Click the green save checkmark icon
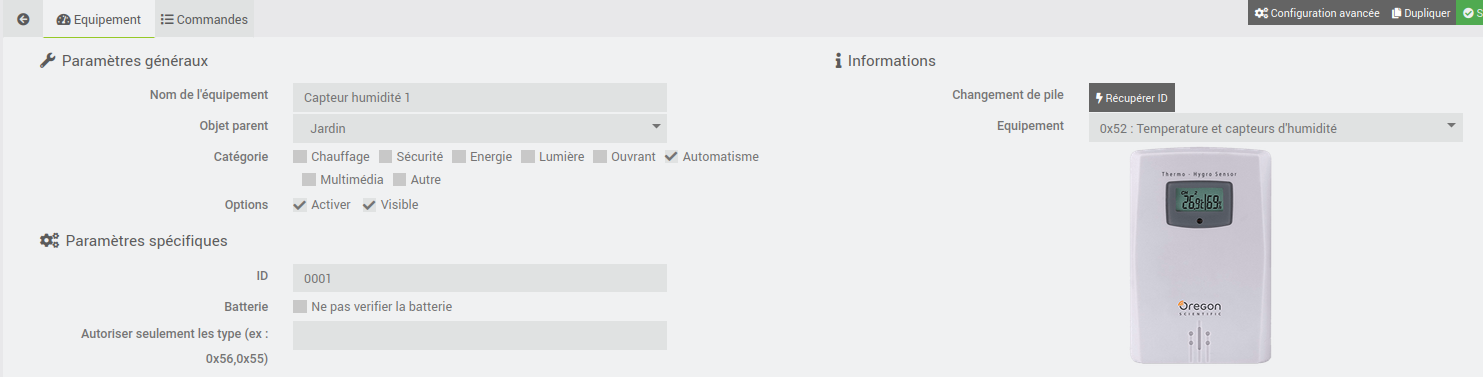 pyautogui.click(x=1469, y=13)
